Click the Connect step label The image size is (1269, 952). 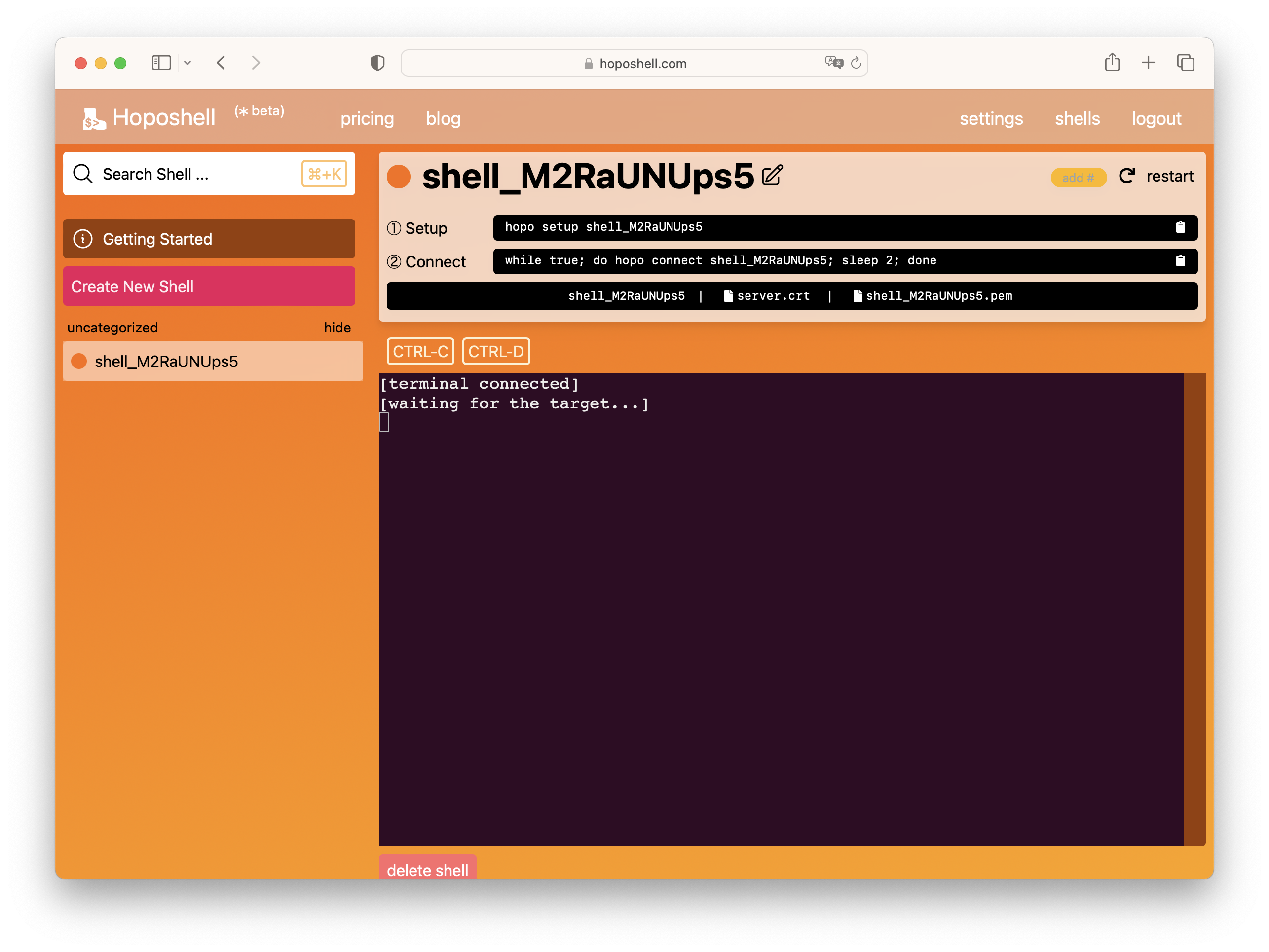click(x=426, y=261)
